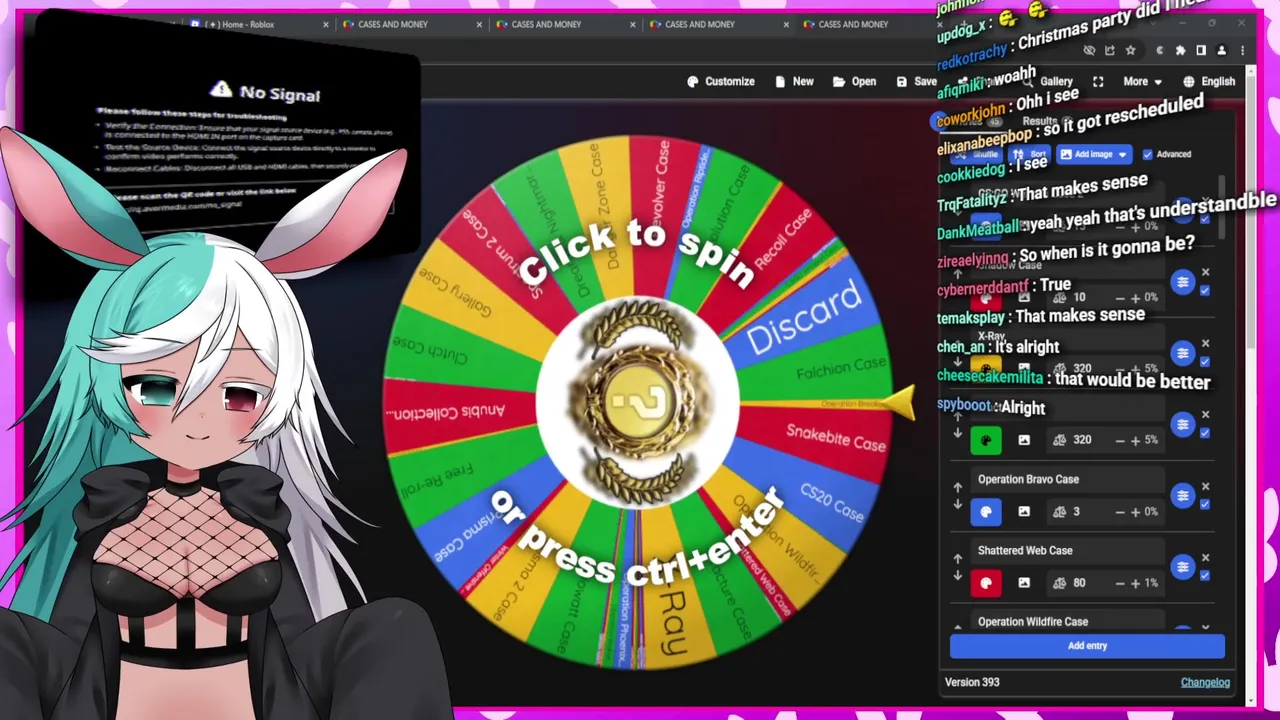Click Open with the folder icon
Viewport: 1280px width, 720px height.
(x=854, y=82)
